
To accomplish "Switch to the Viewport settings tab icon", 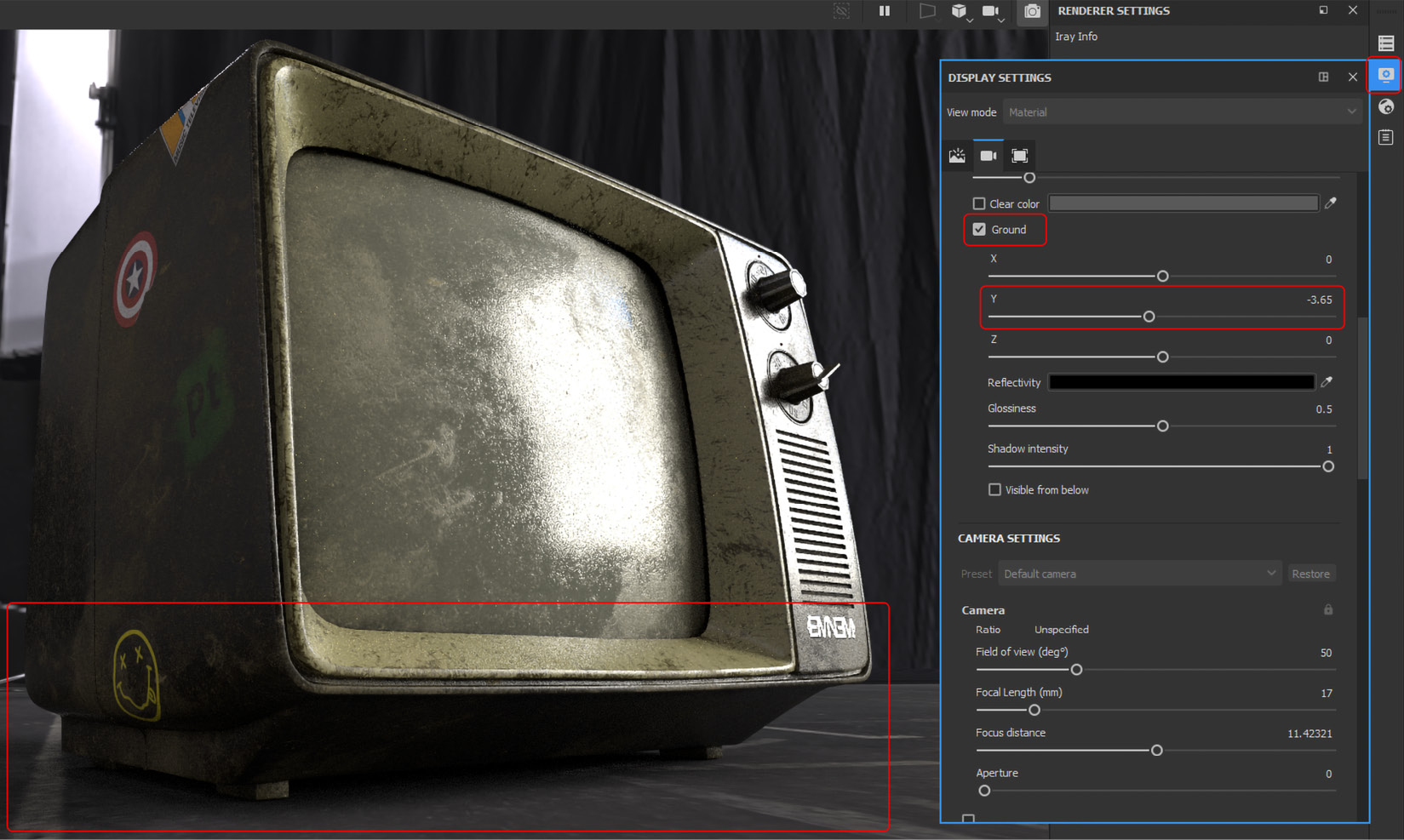I will point(1019,156).
